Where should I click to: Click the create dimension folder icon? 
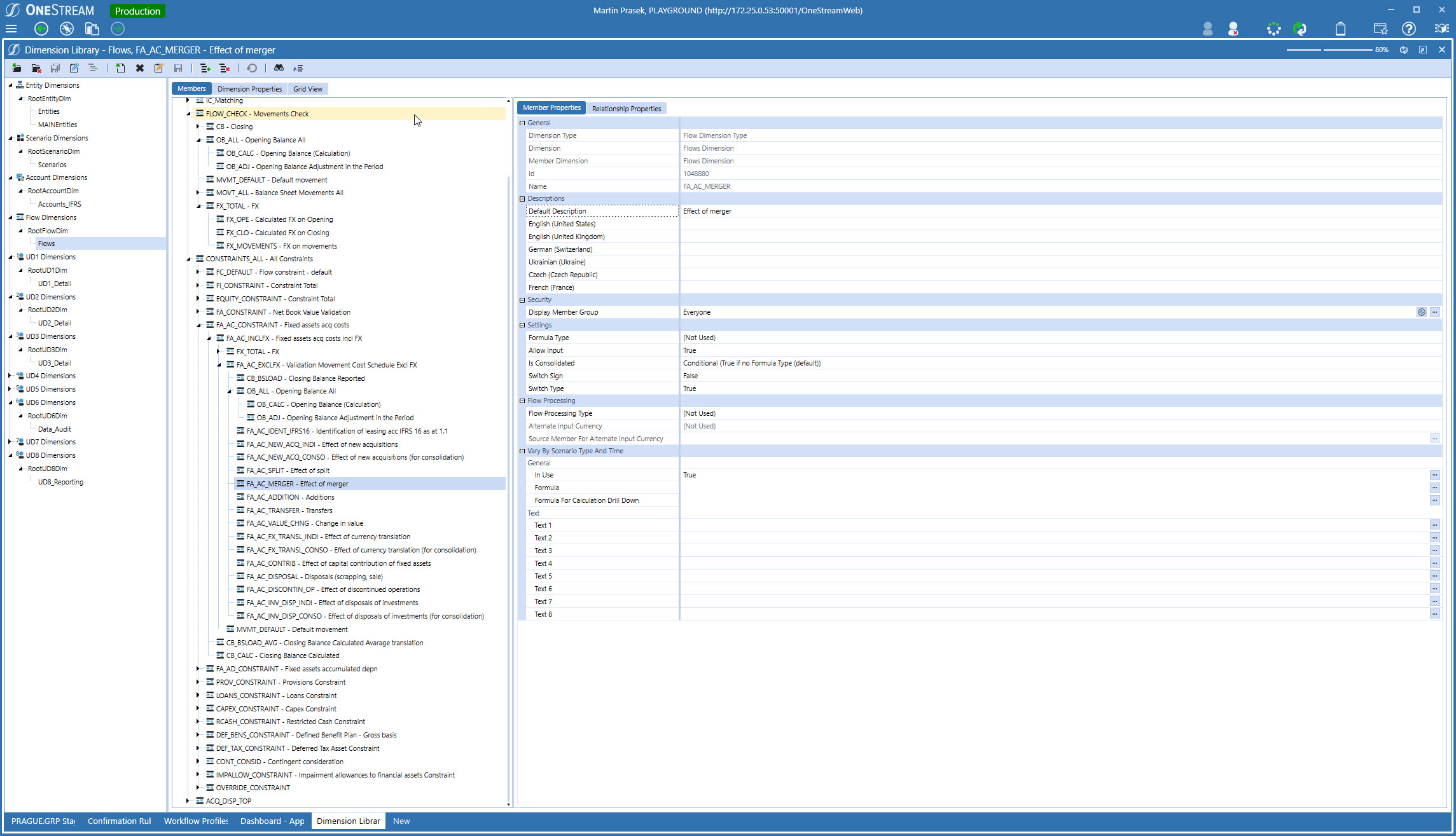(x=17, y=68)
